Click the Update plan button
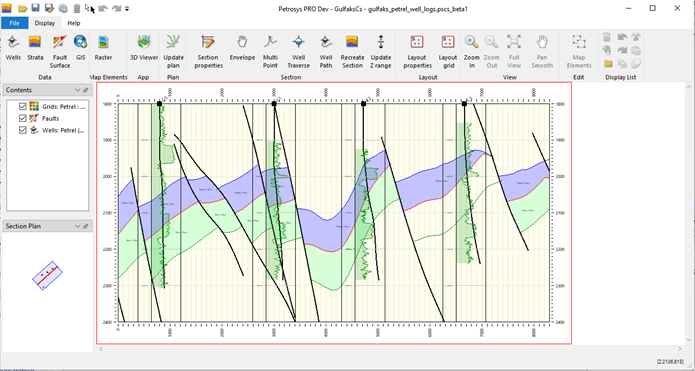The height and width of the screenshot is (371, 695). coord(173,52)
